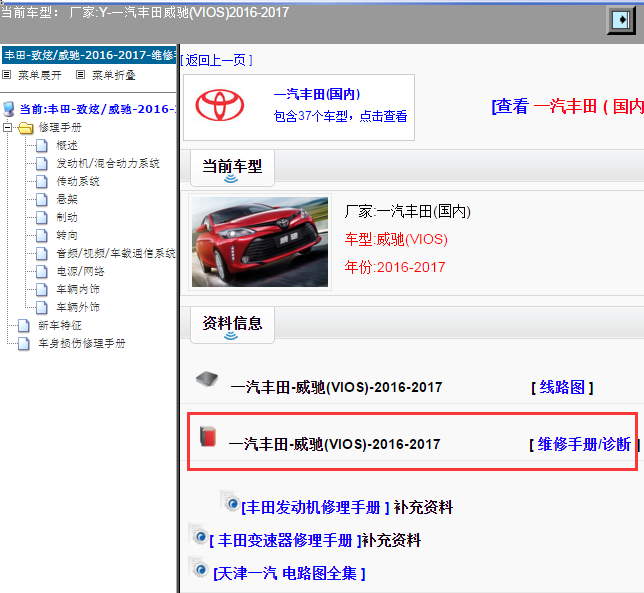Viewport: 644px width, 593px height.
Task: Select 音频/视频/车载通信系统 in the tree
Action: [x=116, y=253]
